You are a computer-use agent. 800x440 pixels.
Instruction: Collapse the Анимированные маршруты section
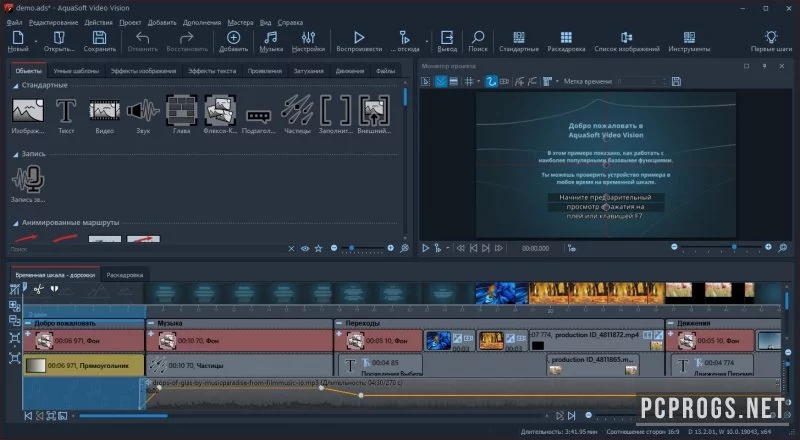pos(15,223)
